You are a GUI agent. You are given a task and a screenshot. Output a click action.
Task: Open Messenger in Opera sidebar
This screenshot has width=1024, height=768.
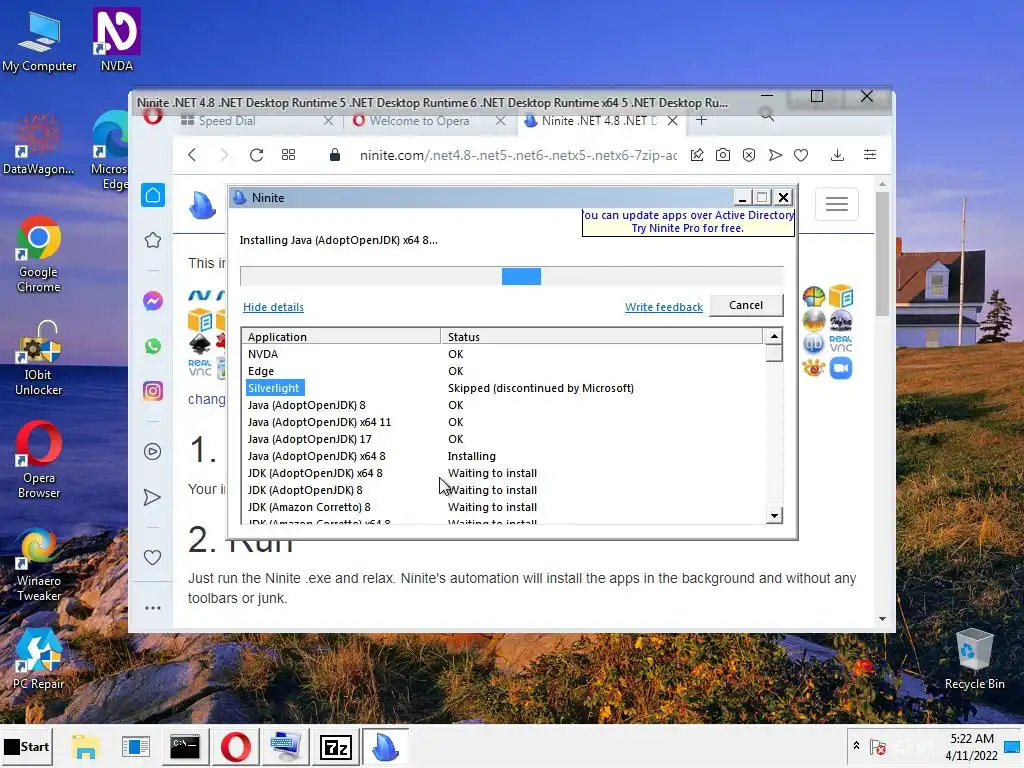(x=153, y=301)
